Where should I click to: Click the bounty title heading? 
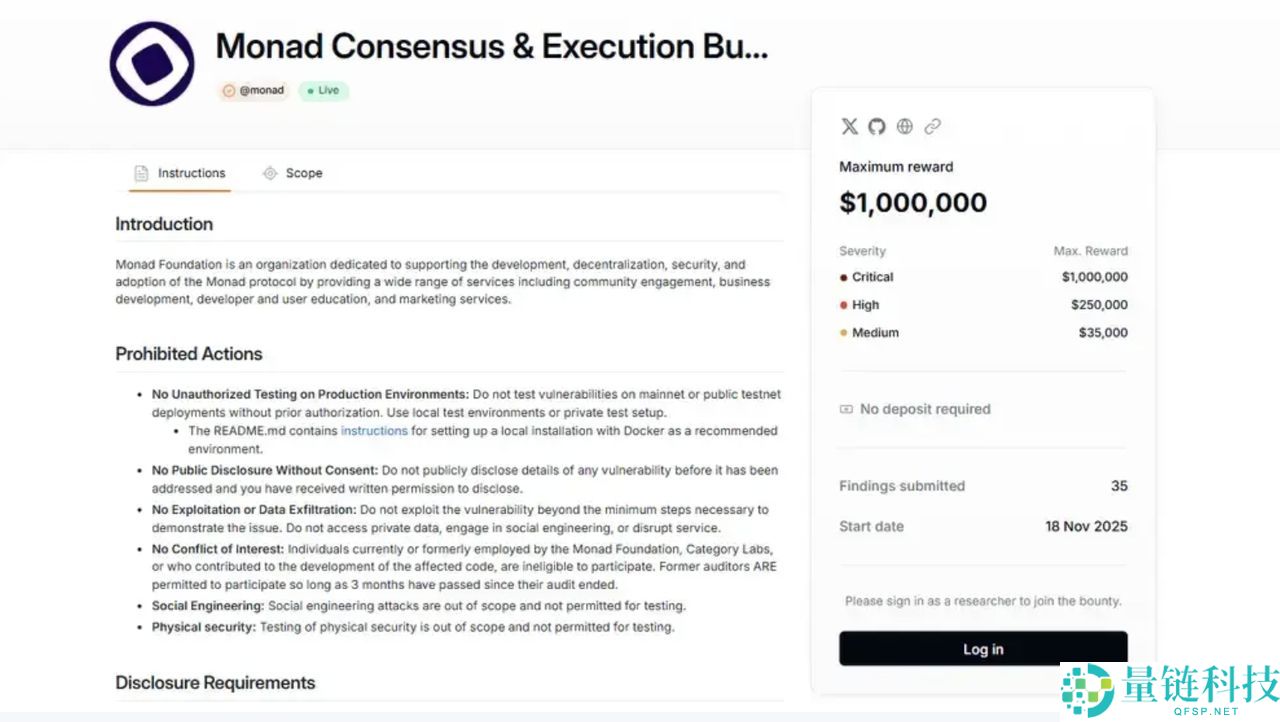492,46
